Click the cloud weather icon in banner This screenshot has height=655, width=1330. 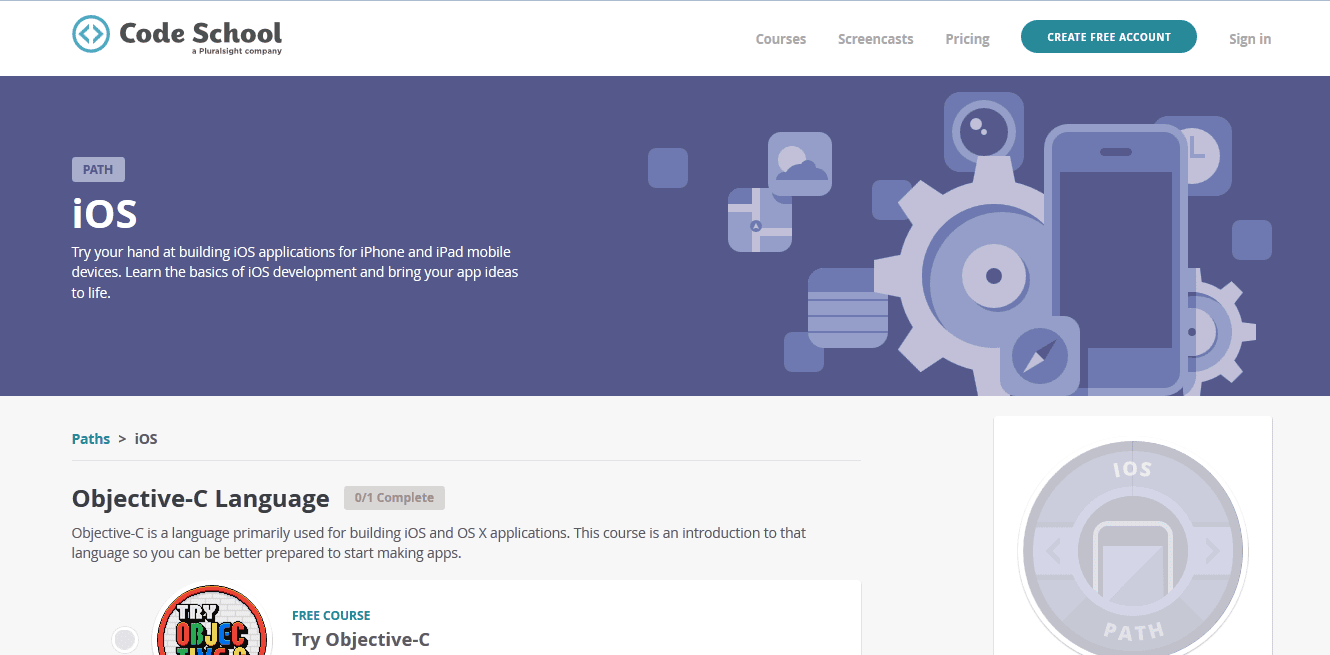(x=800, y=164)
